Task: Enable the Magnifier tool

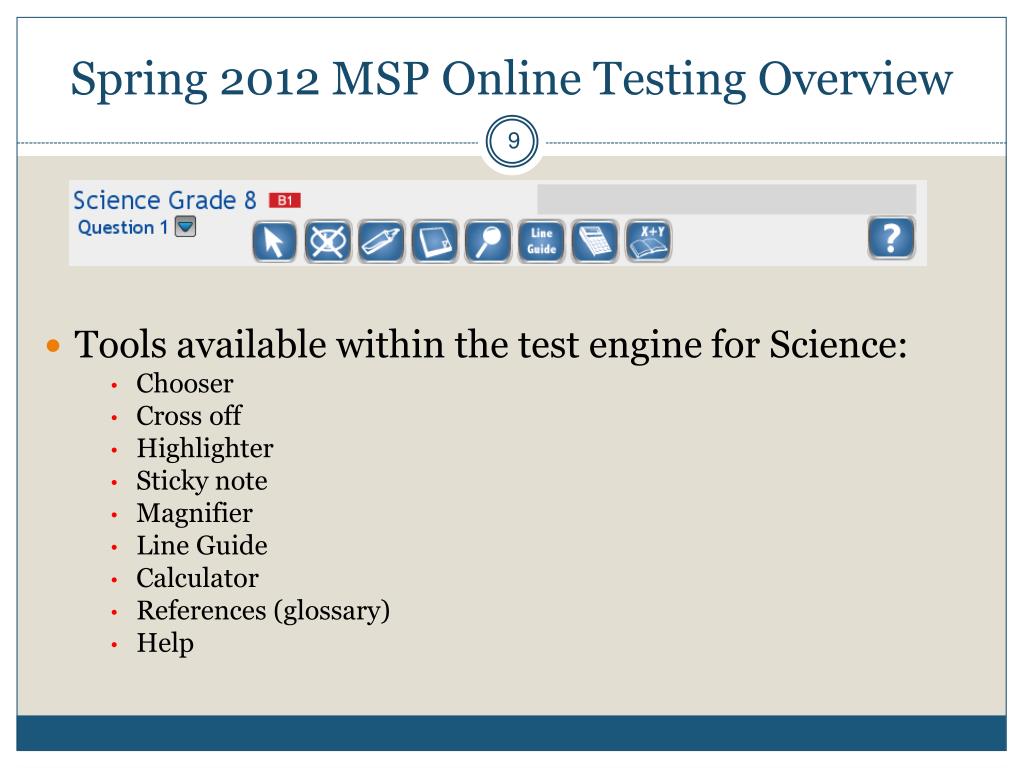Action: [488, 242]
